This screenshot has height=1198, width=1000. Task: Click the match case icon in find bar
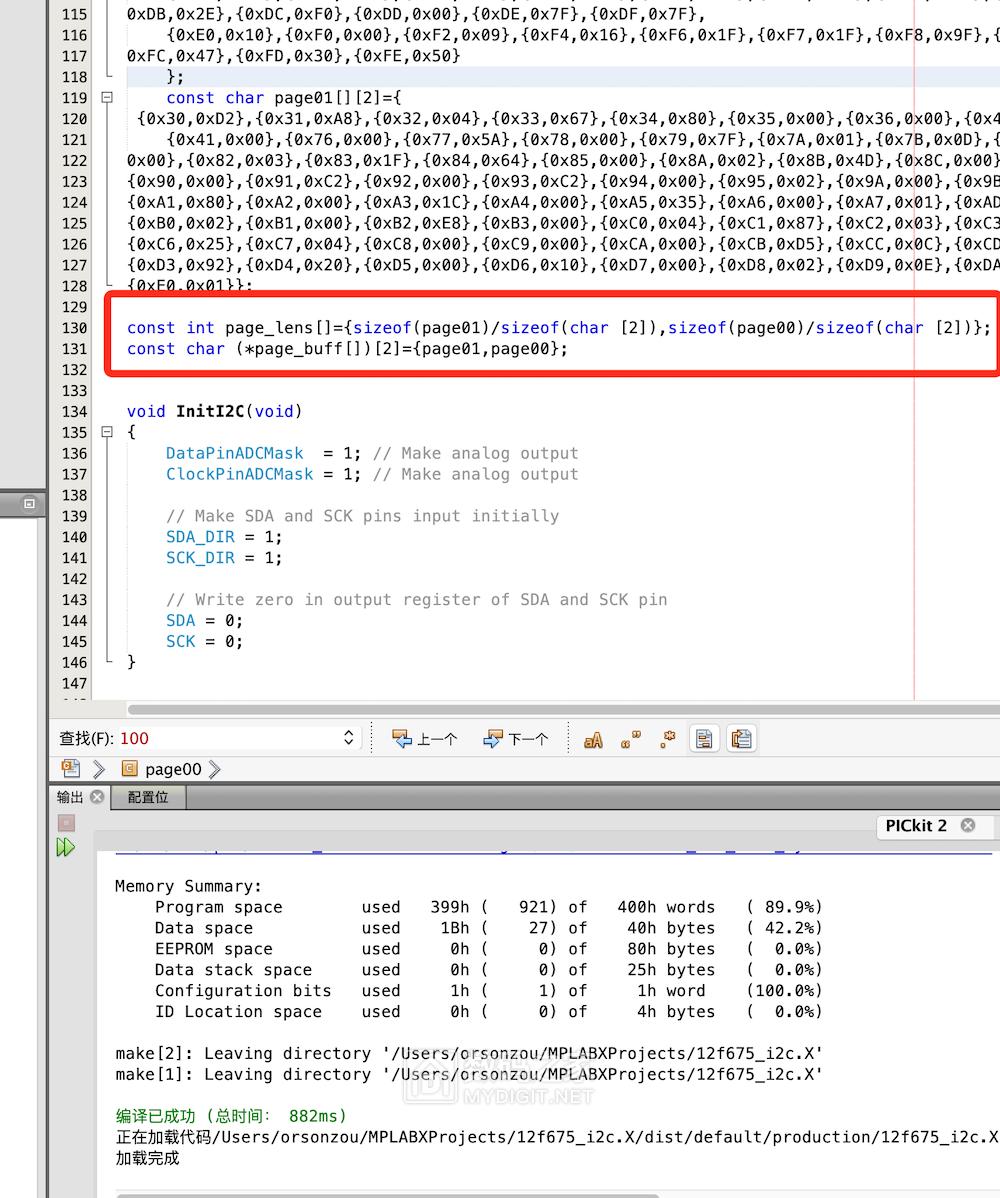pyautogui.click(x=593, y=739)
